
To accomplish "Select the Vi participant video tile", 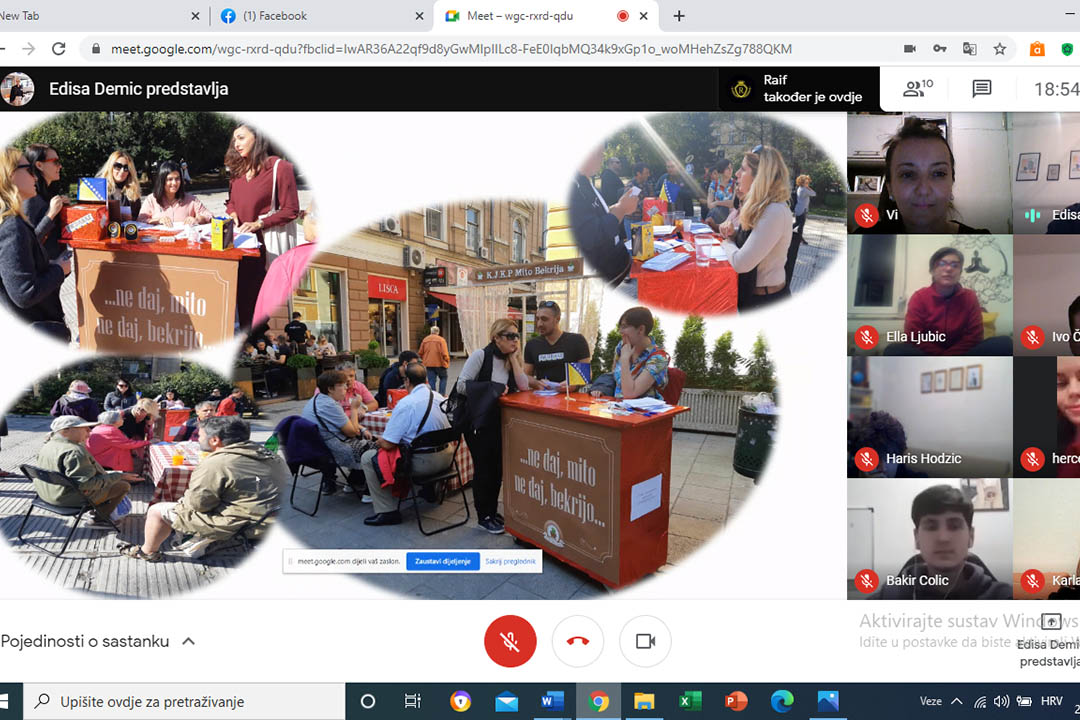I will [x=930, y=173].
